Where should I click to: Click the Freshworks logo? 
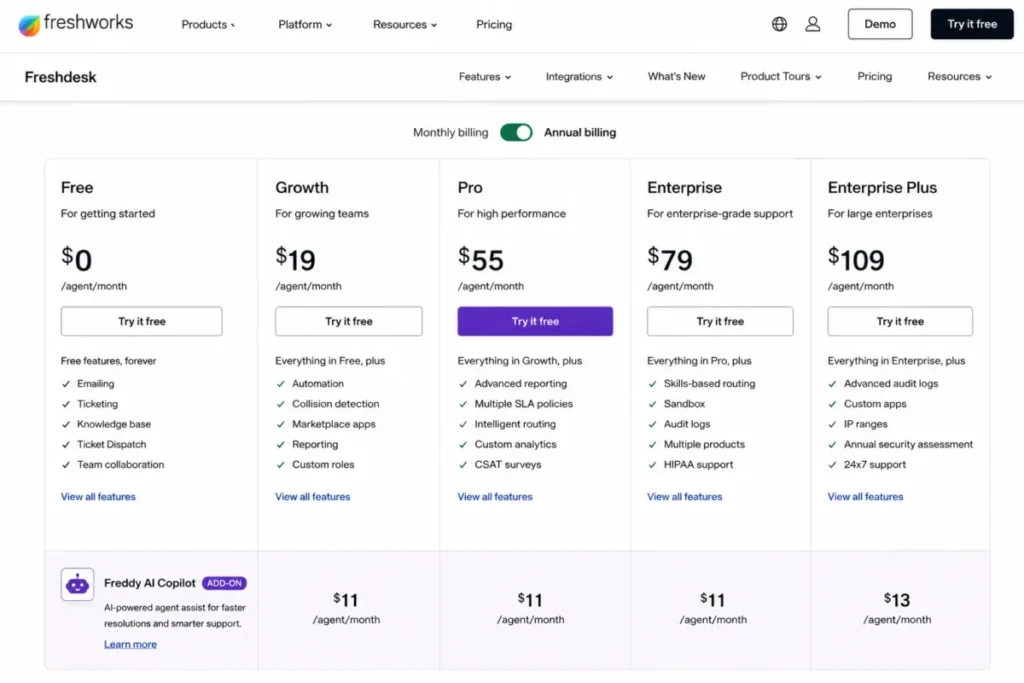tap(76, 24)
